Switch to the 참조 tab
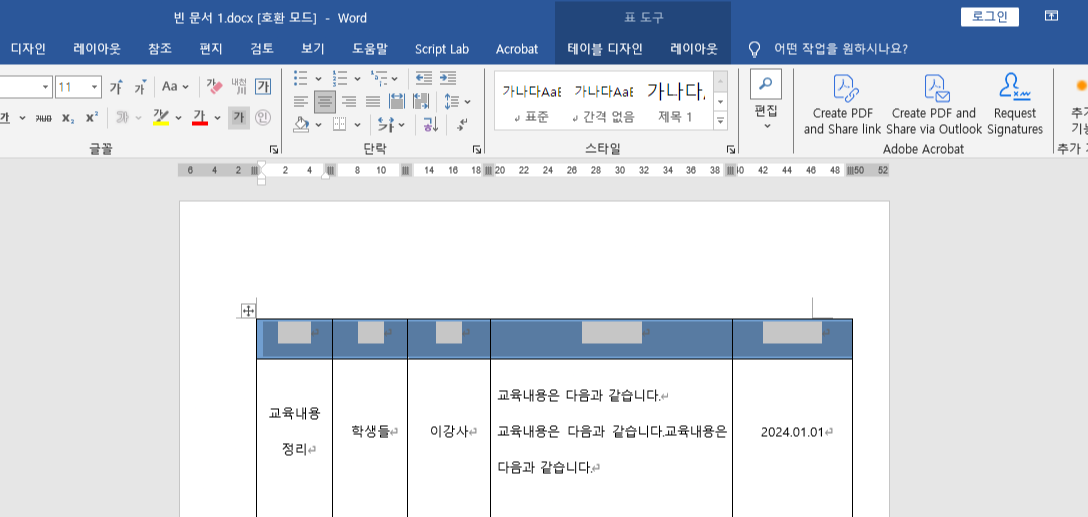This screenshot has height=517, width=1088. click(x=160, y=49)
